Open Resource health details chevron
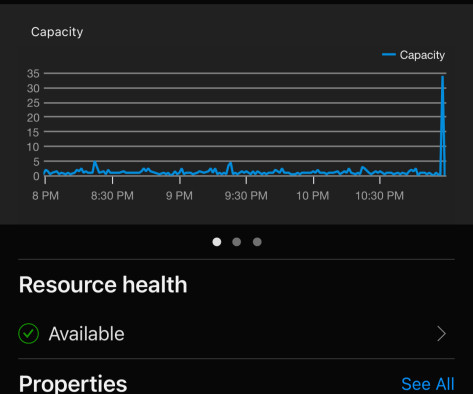This screenshot has height=394, width=473. coord(441,334)
